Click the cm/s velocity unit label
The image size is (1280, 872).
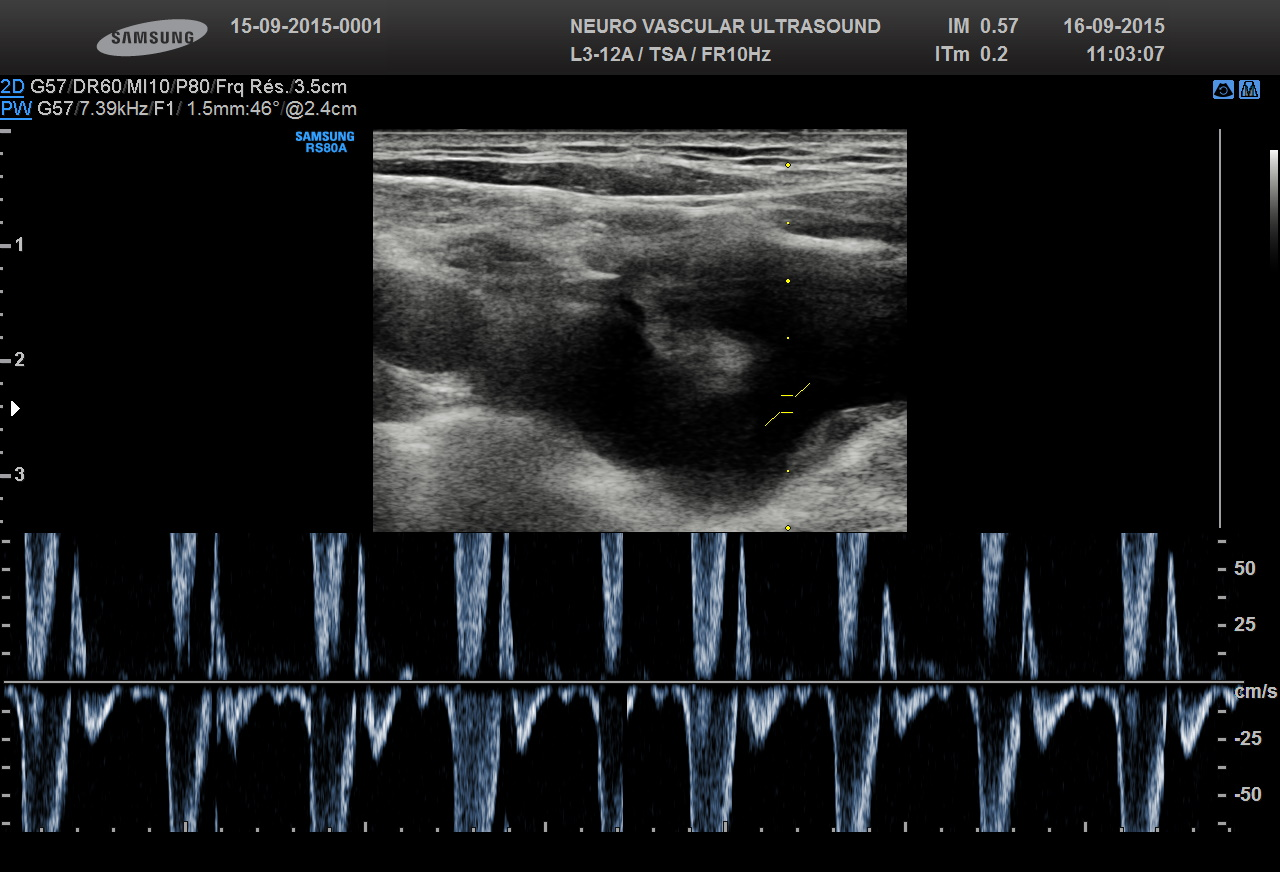click(x=1256, y=692)
